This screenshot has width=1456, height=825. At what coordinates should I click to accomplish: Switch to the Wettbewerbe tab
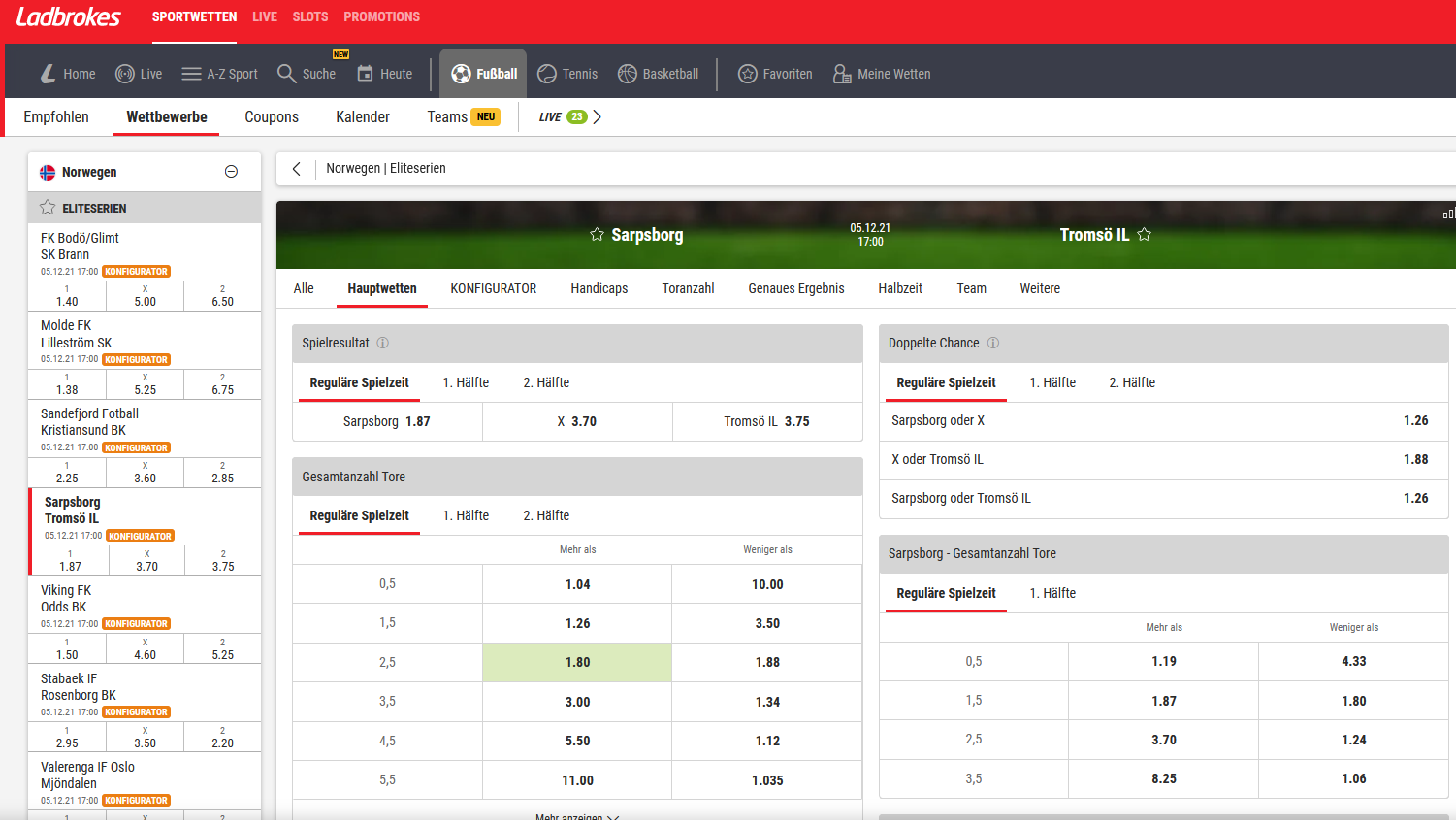(167, 116)
